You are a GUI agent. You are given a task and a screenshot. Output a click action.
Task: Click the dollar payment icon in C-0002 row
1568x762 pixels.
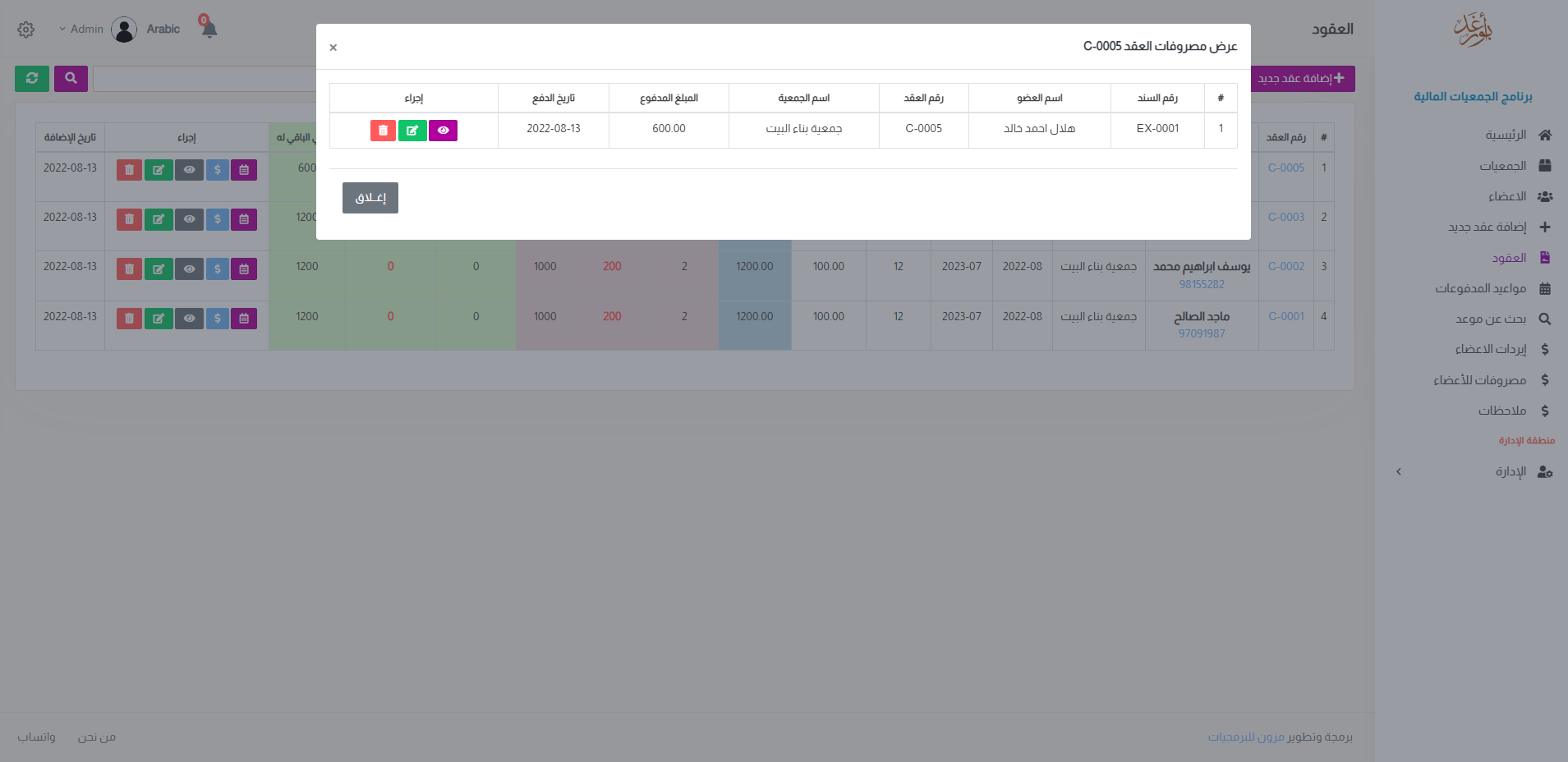(217, 269)
